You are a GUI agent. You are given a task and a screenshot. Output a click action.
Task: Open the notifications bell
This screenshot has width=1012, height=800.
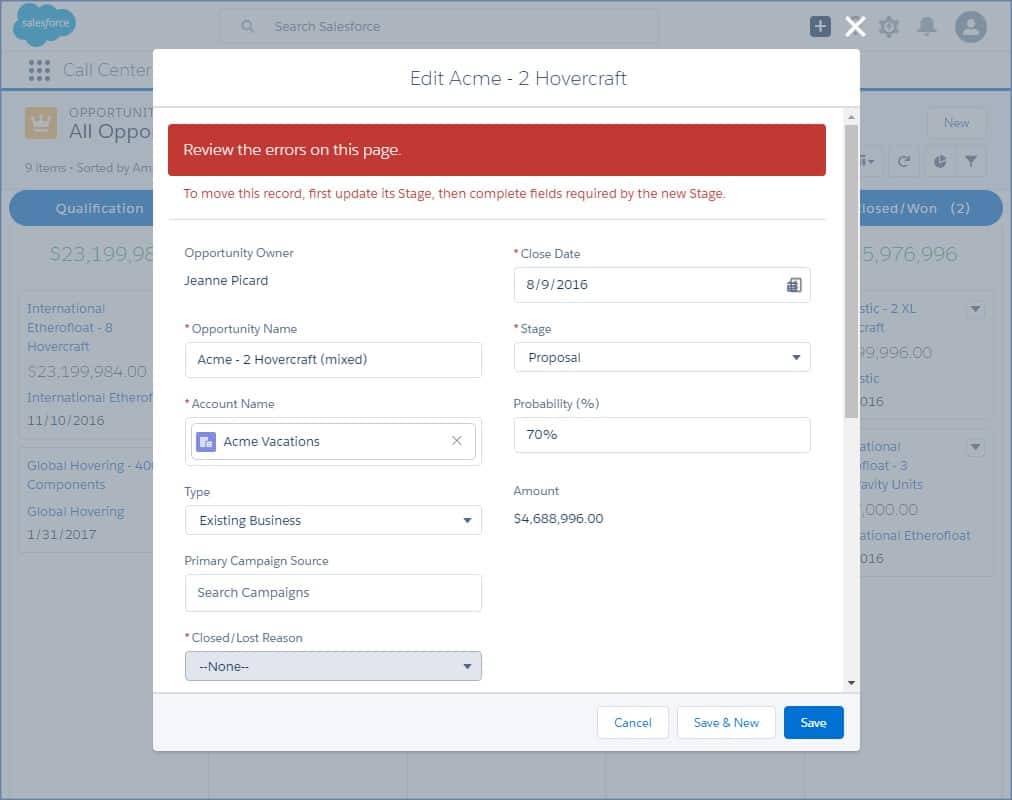tap(927, 26)
